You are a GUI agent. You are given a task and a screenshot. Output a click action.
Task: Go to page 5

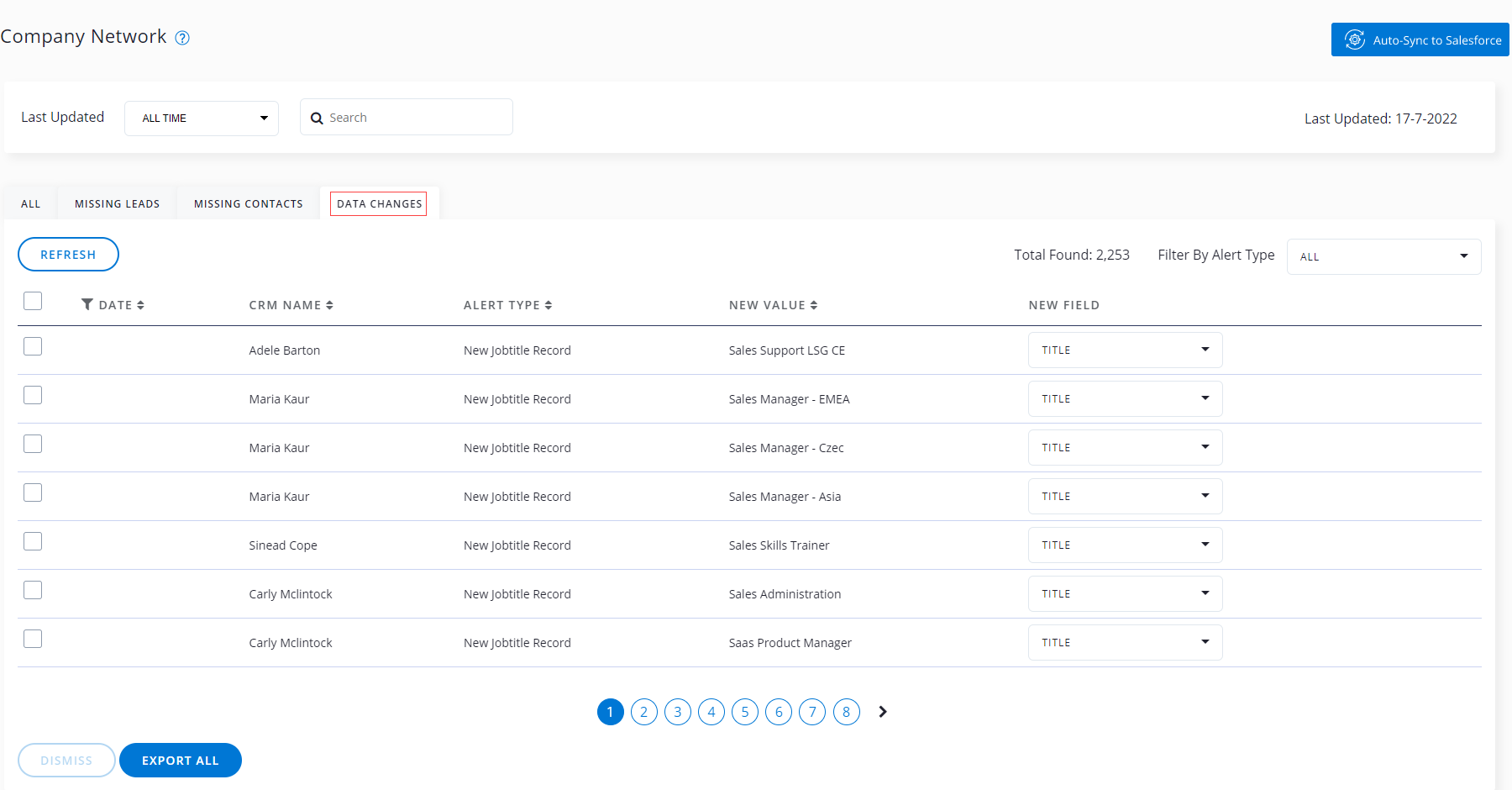pos(745,712)
